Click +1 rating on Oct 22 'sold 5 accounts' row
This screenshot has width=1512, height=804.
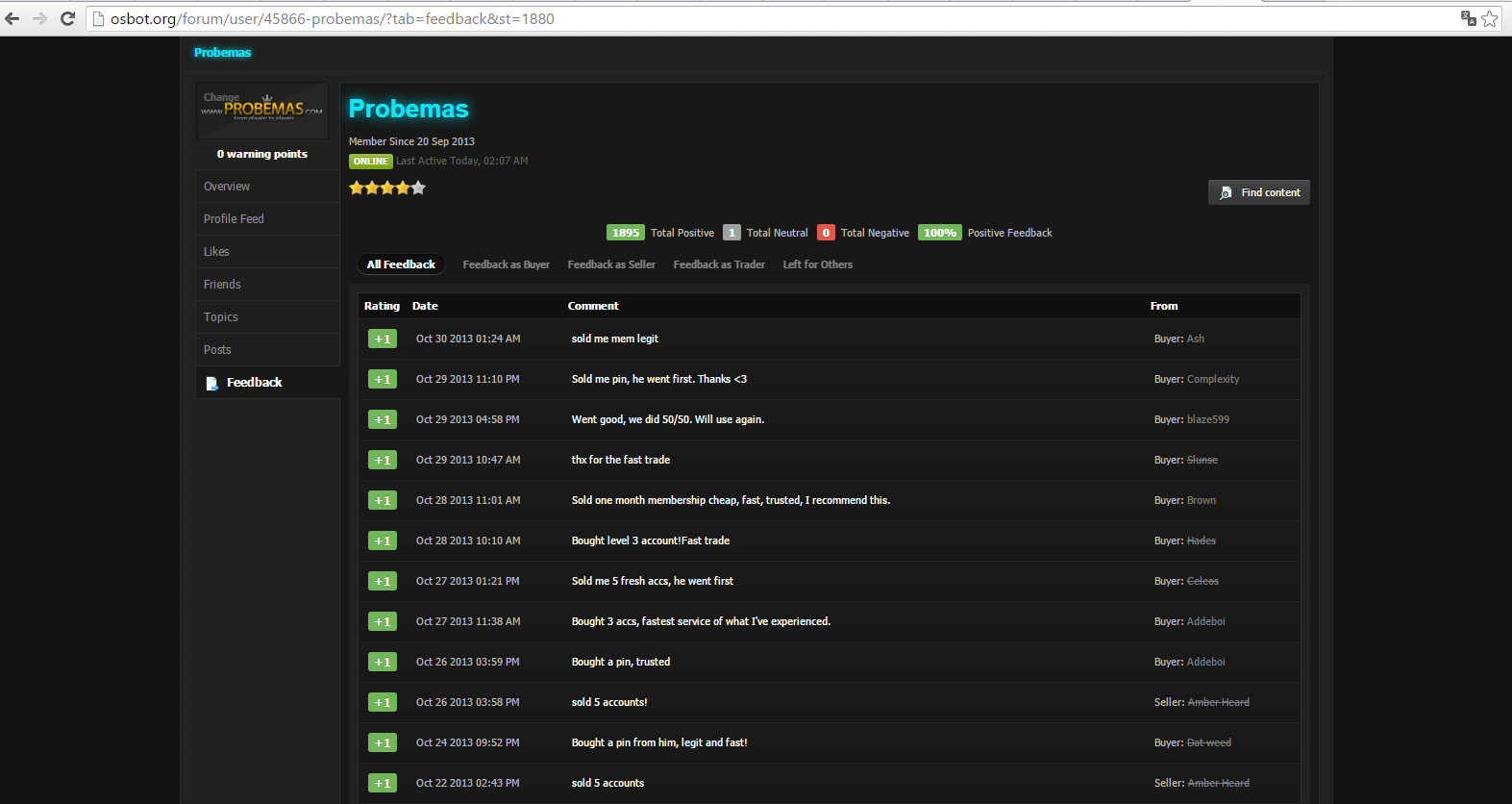tap(383, 783)
